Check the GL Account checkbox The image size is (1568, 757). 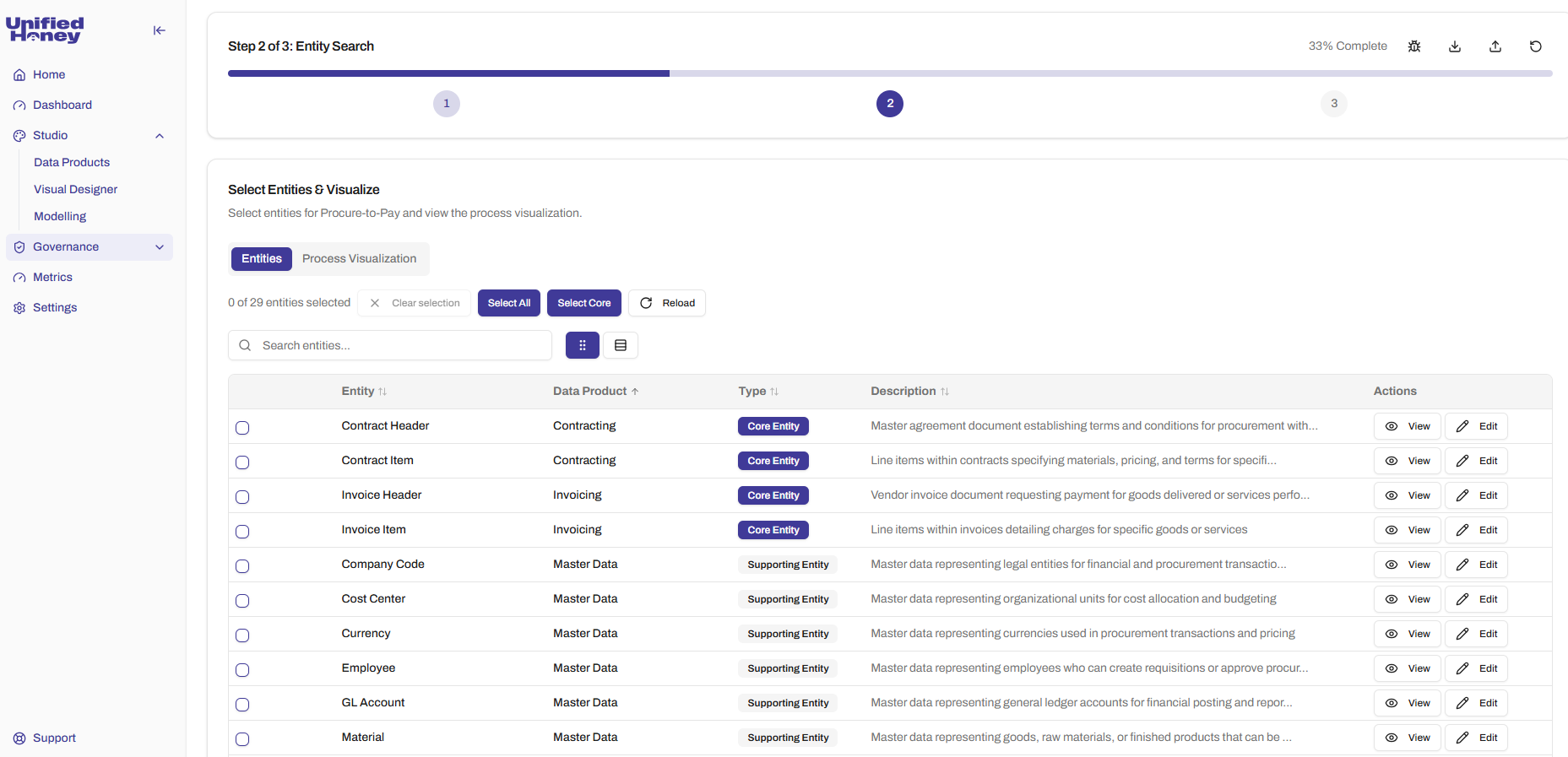tap(242, 705)
